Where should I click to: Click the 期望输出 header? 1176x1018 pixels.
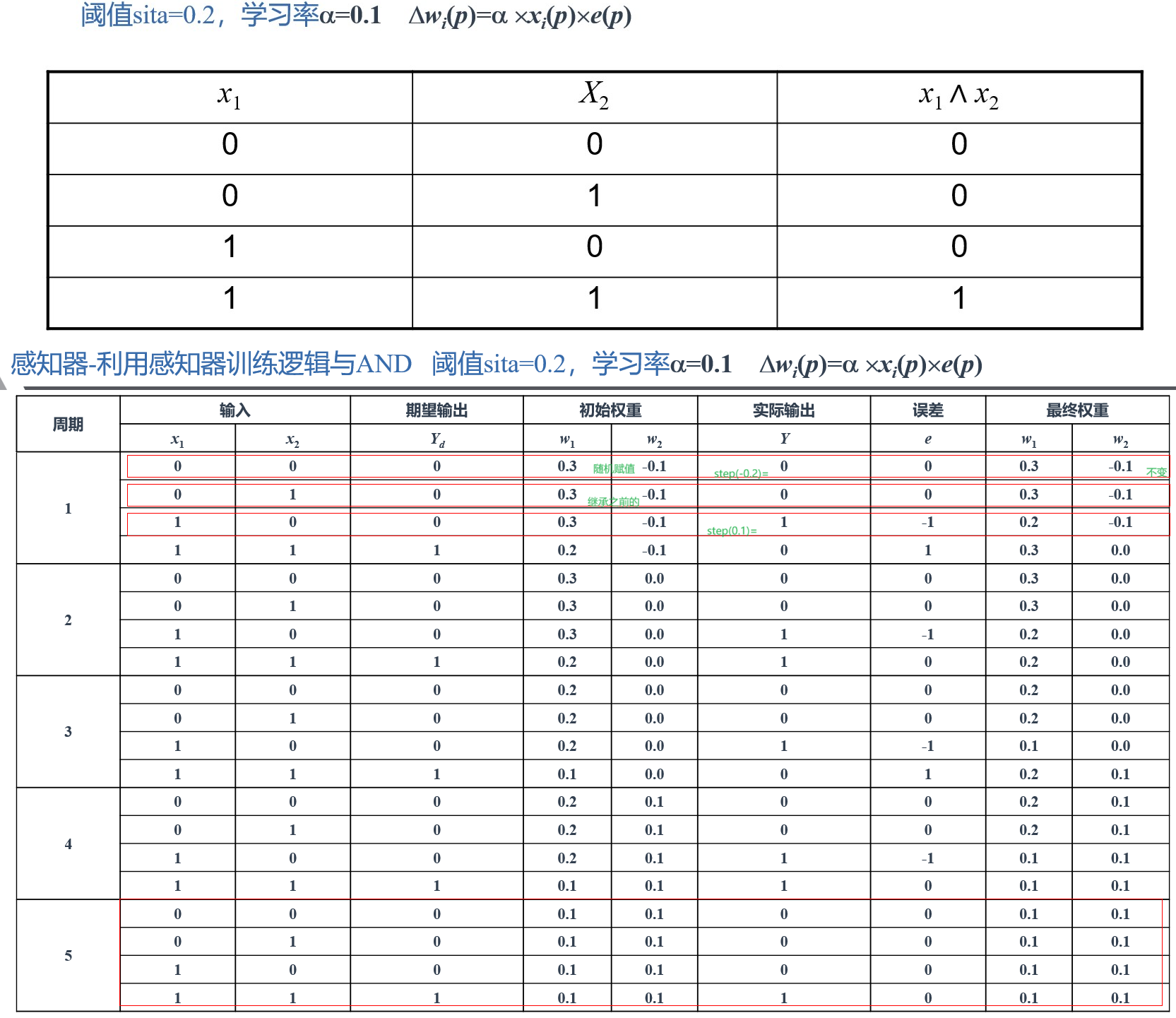tap(436, 410)
